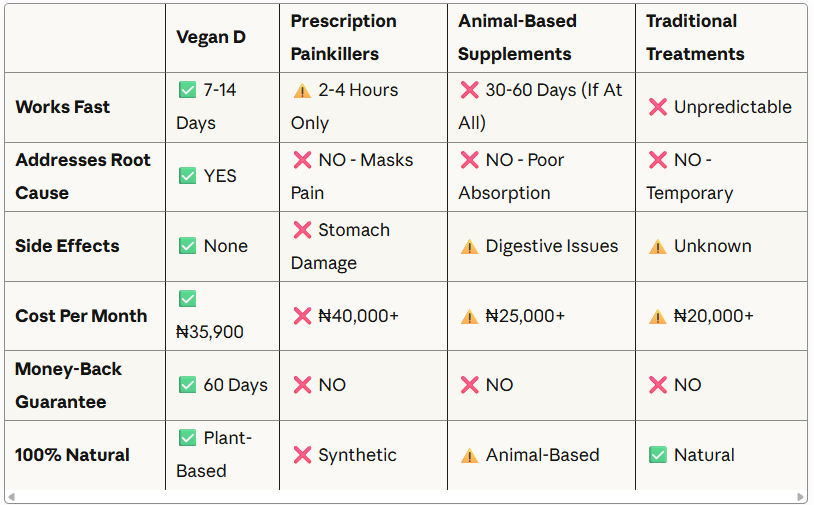This screenshot has height=505, width=814.
Task: Click the red X beside Unpredictable
Action: coord(658,107)
